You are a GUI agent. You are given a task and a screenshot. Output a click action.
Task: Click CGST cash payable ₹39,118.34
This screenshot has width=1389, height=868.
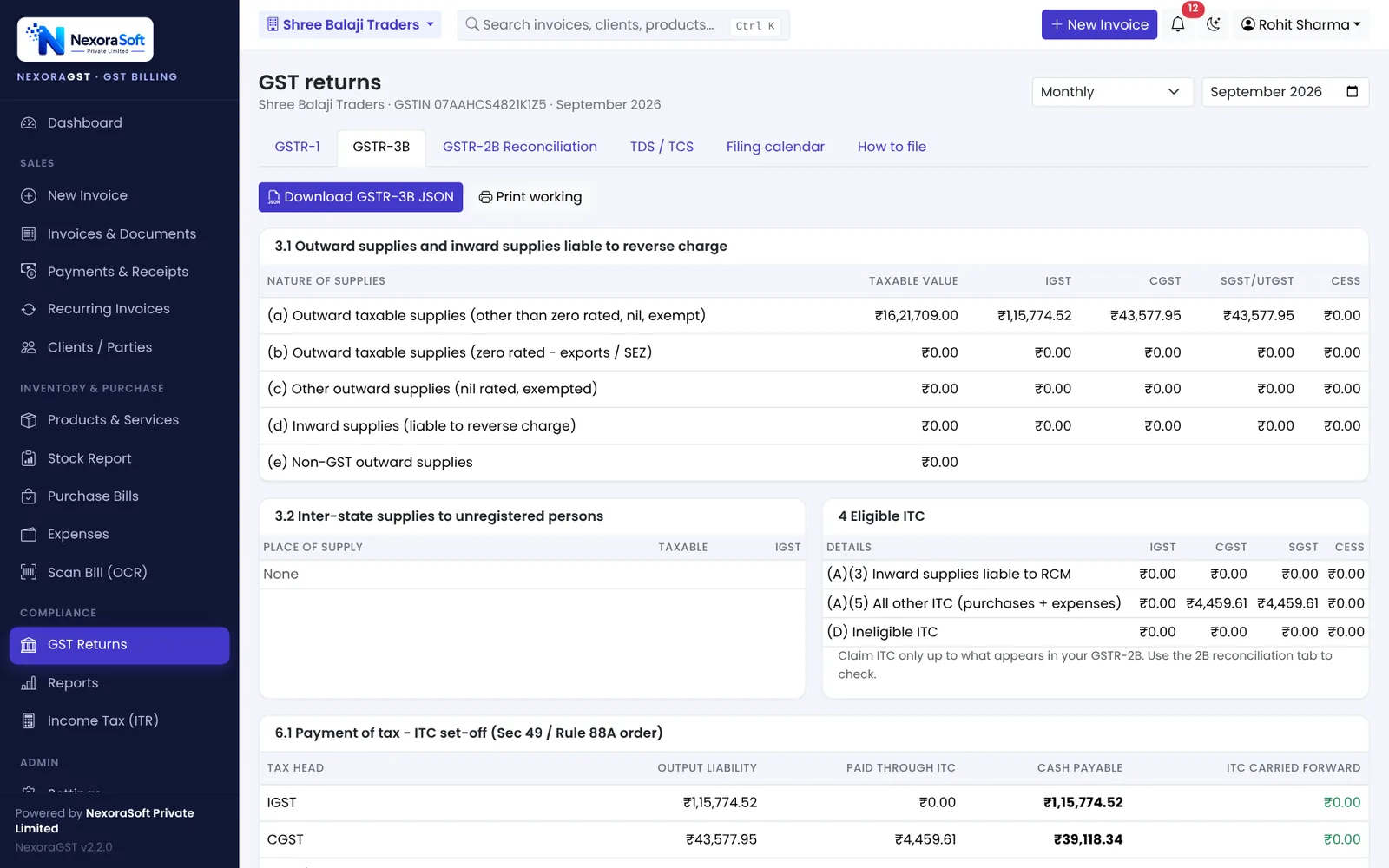coord(1088,839)
